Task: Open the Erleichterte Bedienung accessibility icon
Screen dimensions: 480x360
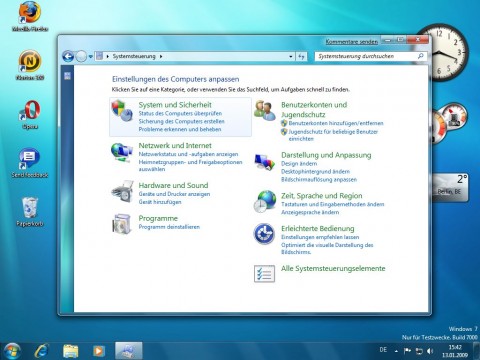Action: tap(264, 234)
